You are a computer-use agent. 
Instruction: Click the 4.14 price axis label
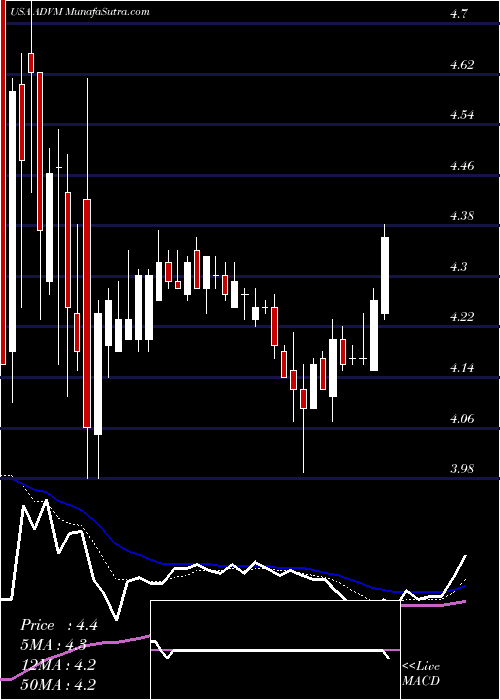pos(462,368)
